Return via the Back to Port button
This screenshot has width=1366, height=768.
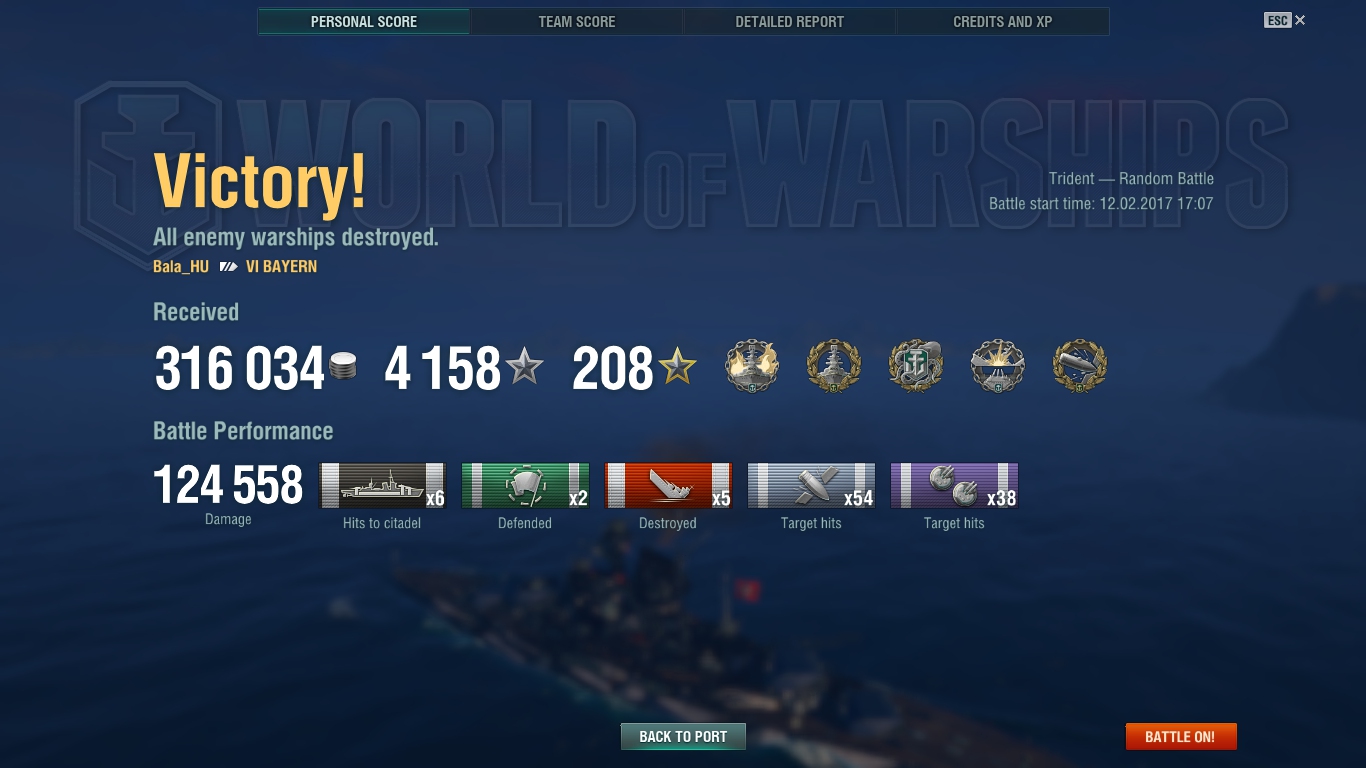click(683, 737)
